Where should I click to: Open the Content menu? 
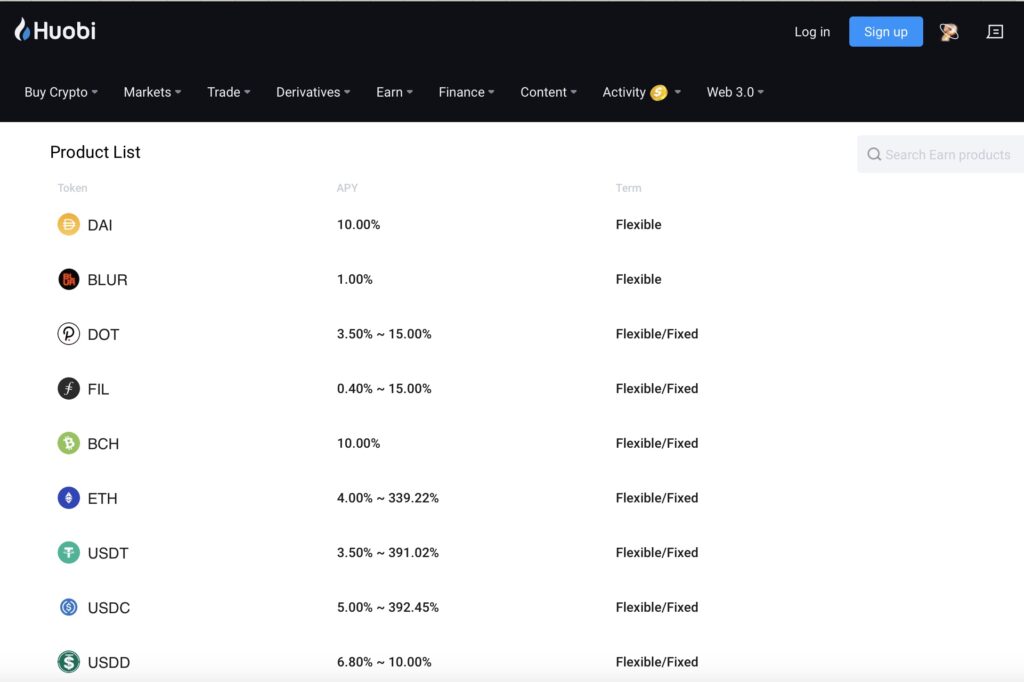[549, 92]
